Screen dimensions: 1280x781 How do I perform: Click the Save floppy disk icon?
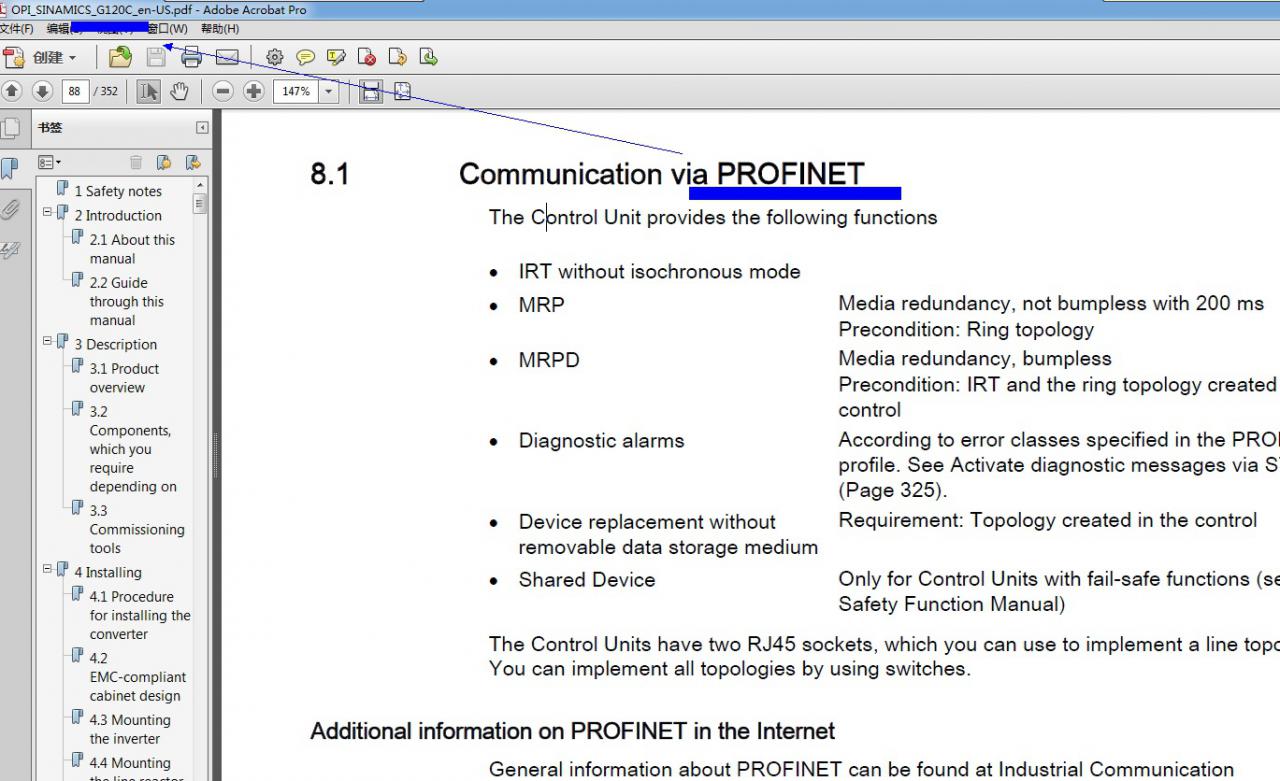pyautogui.click(x=156, y=57)
